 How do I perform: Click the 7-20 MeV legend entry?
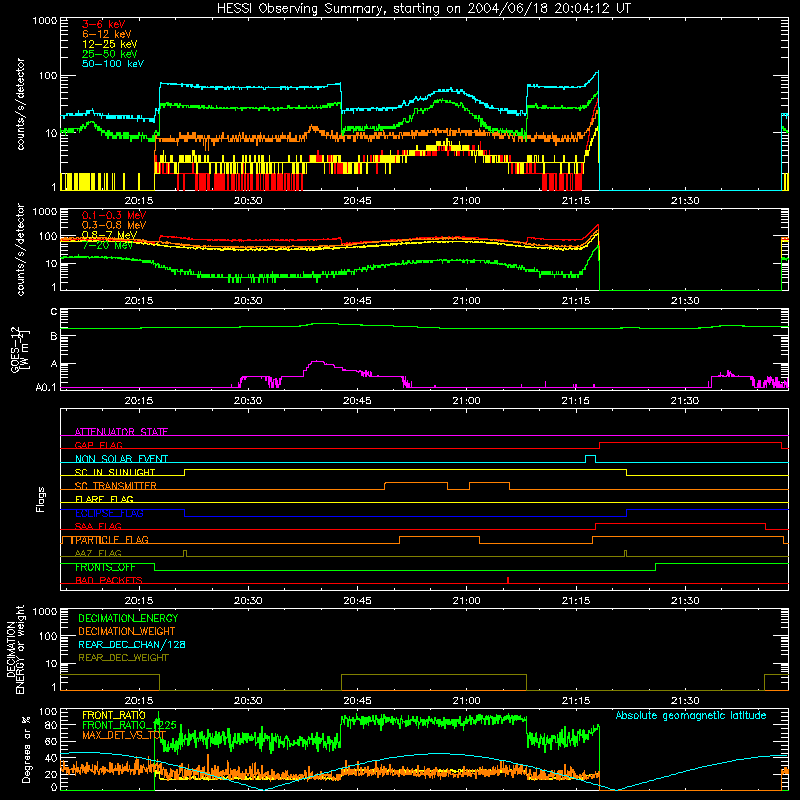(108, 245)
